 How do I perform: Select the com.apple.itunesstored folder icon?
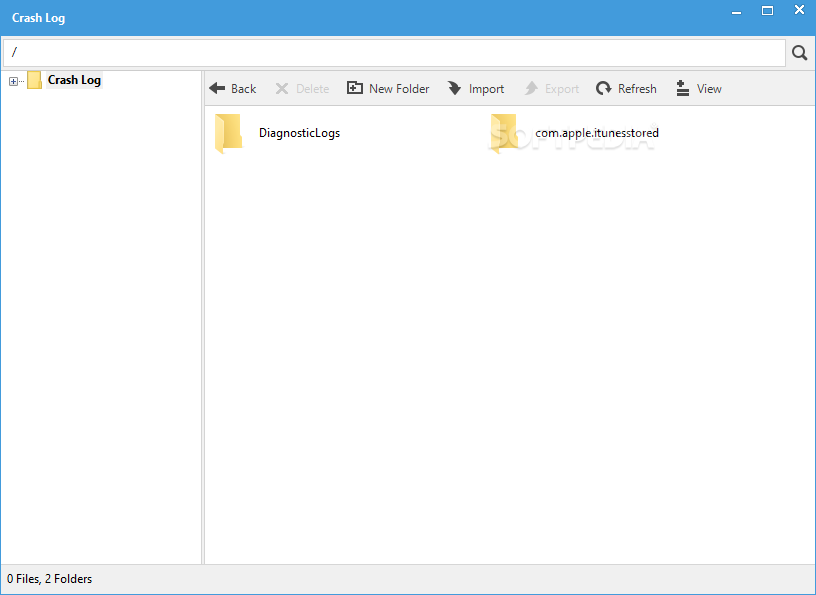[504, 134]
